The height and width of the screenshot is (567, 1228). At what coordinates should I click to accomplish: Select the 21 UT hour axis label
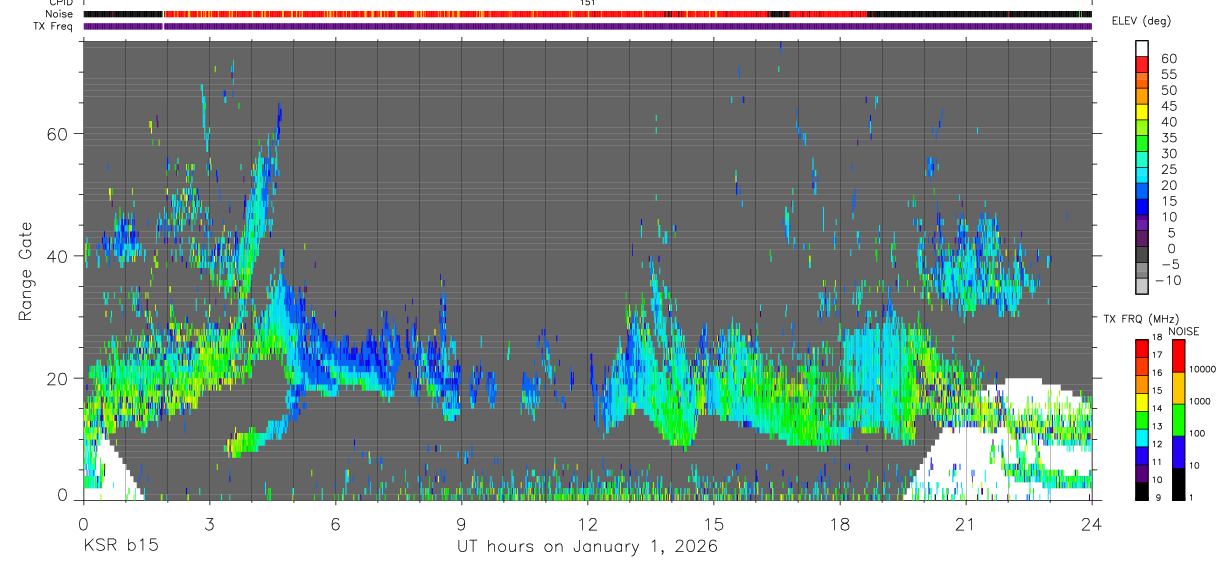(966, 523)
